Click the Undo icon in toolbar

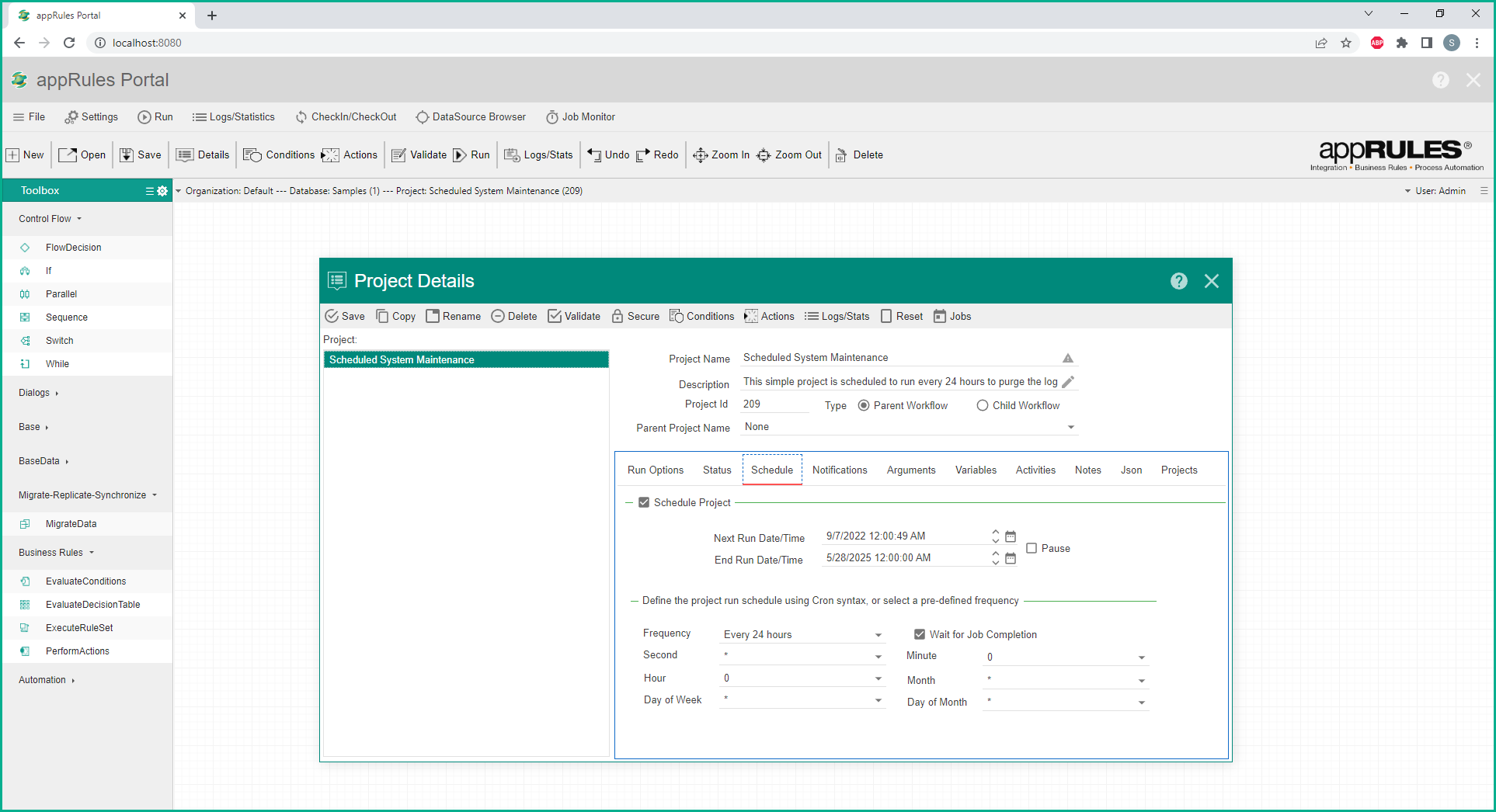click(594, 155)
